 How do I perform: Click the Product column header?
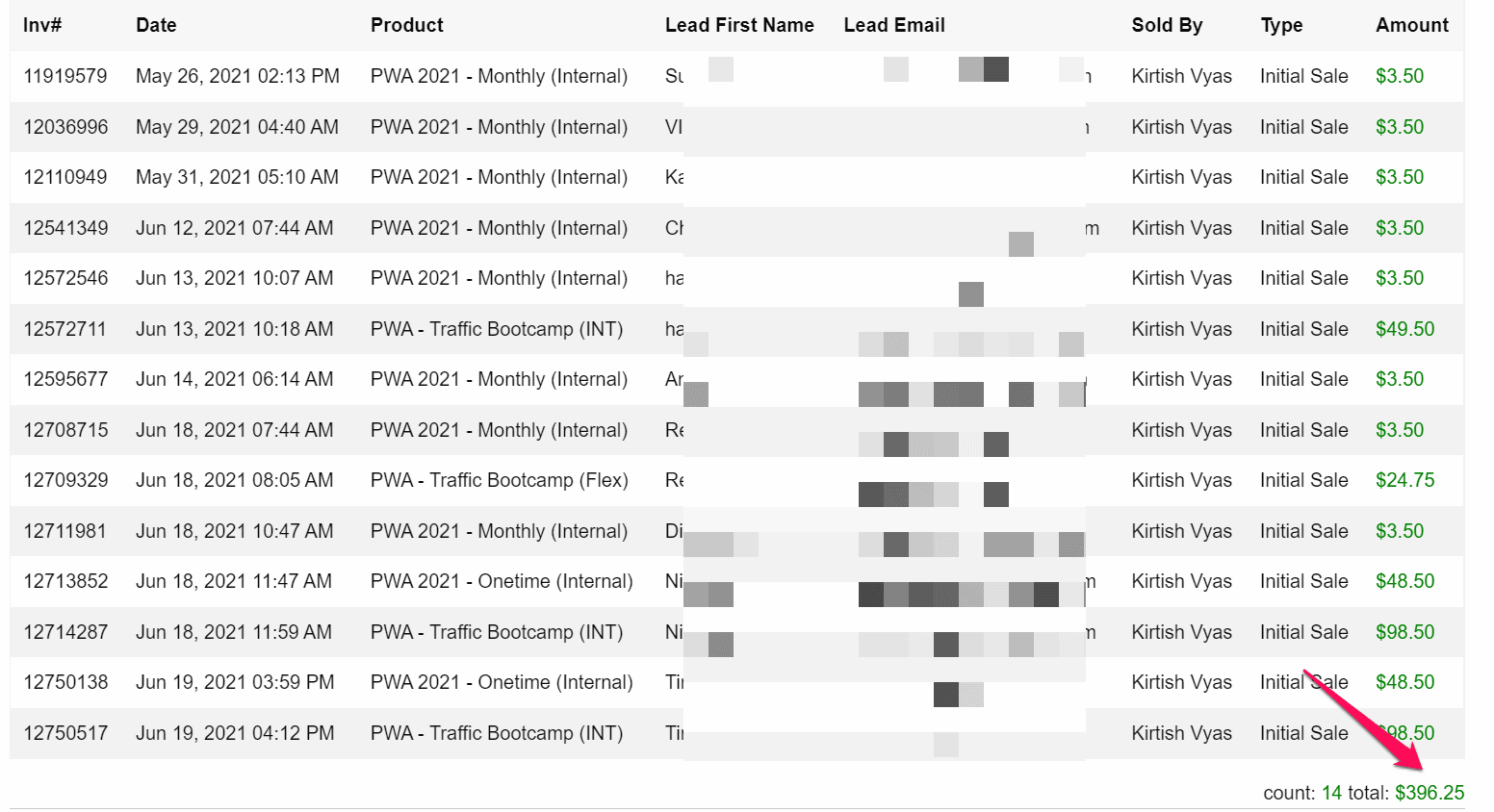click(x=407, y=25)
